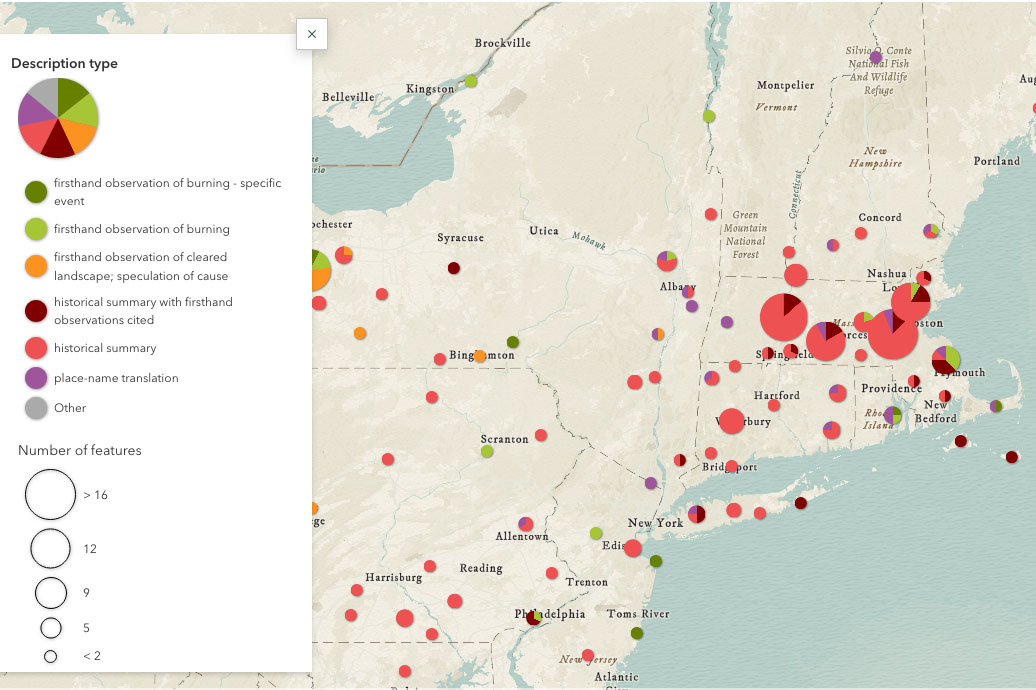Select the purple place-name translation swatch

(36, 378)
